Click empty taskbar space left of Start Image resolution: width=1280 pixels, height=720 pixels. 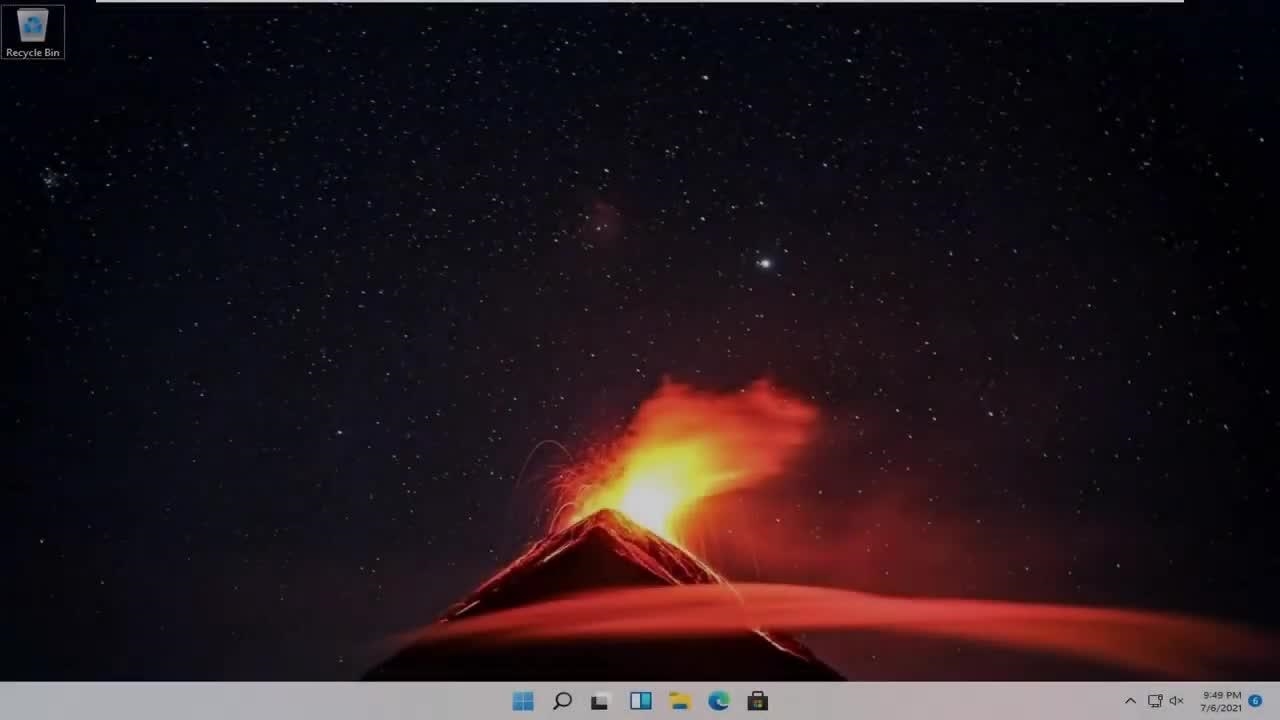point(250,701)
